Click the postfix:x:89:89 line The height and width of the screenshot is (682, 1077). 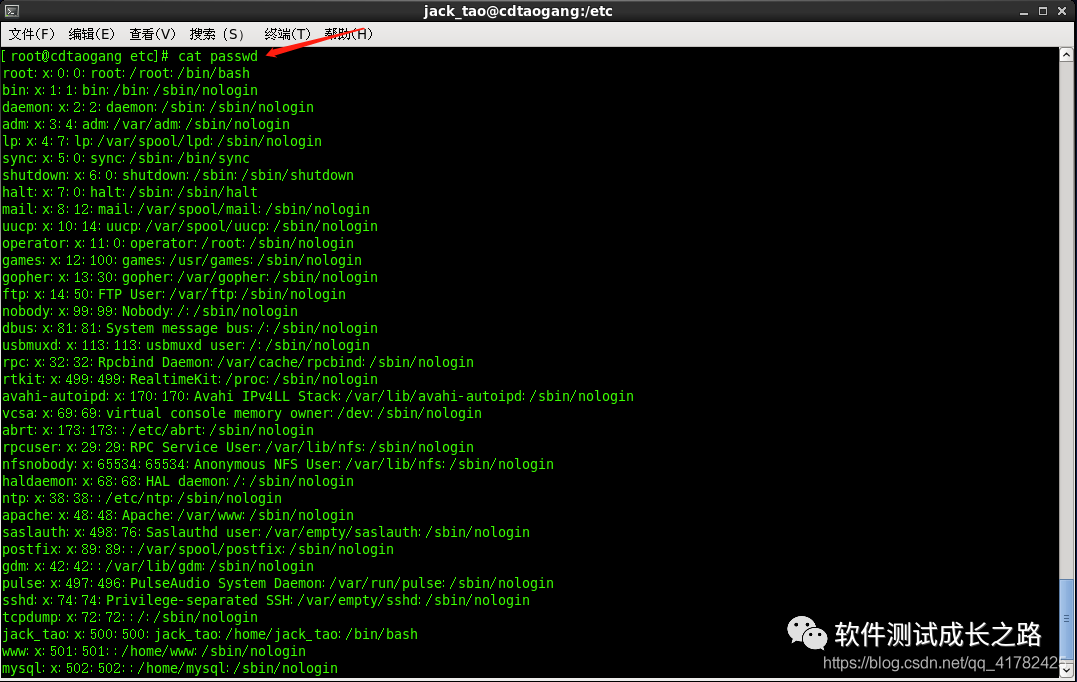coord(199,549)
